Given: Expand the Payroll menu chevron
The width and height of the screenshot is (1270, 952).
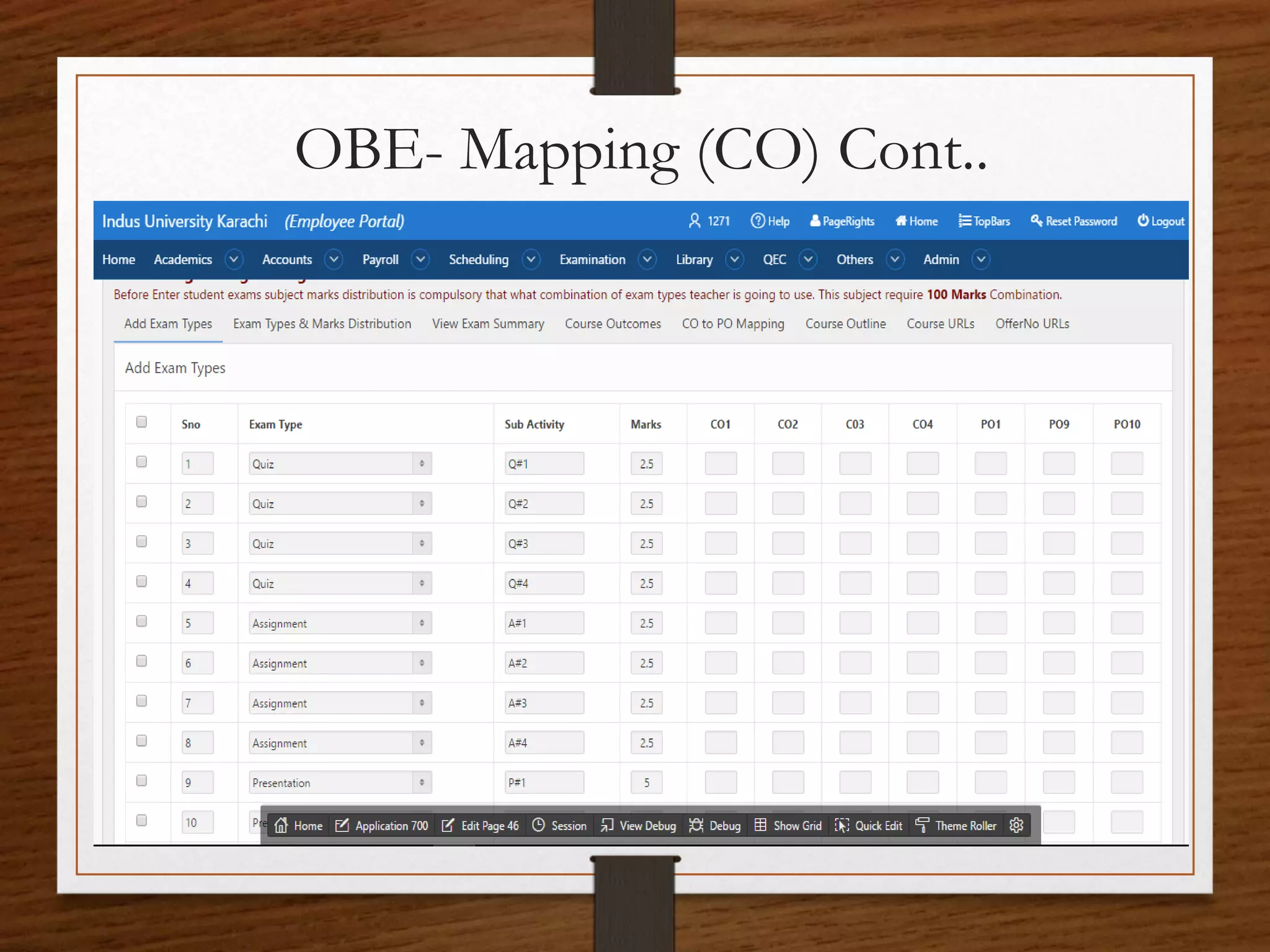Looking at the screenshot, I should (420, 259).
